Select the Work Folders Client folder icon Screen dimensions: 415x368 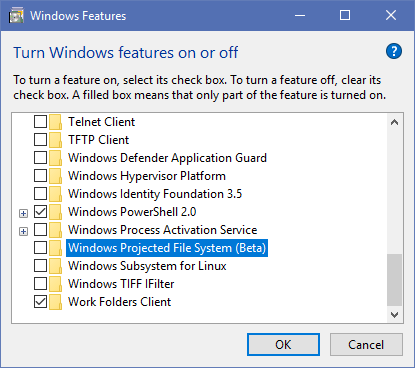55,302
